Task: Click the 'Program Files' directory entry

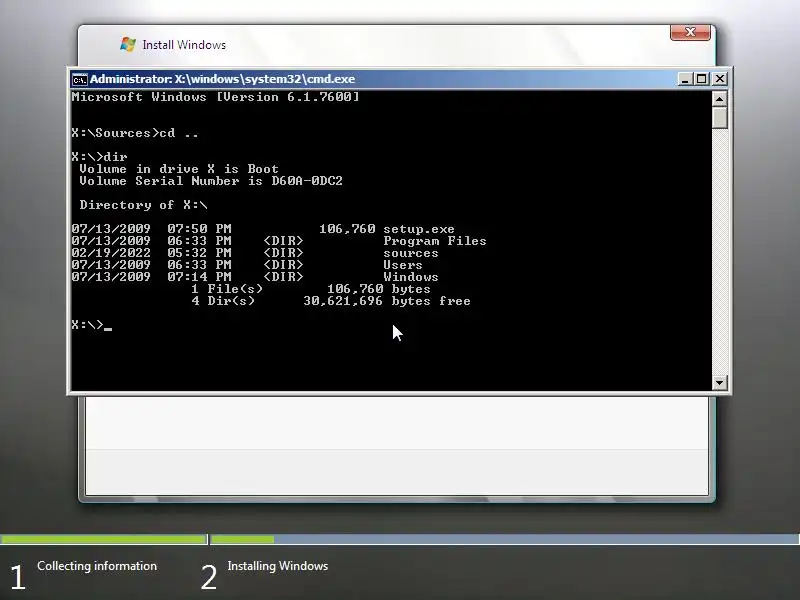Action: coord(435,241)
